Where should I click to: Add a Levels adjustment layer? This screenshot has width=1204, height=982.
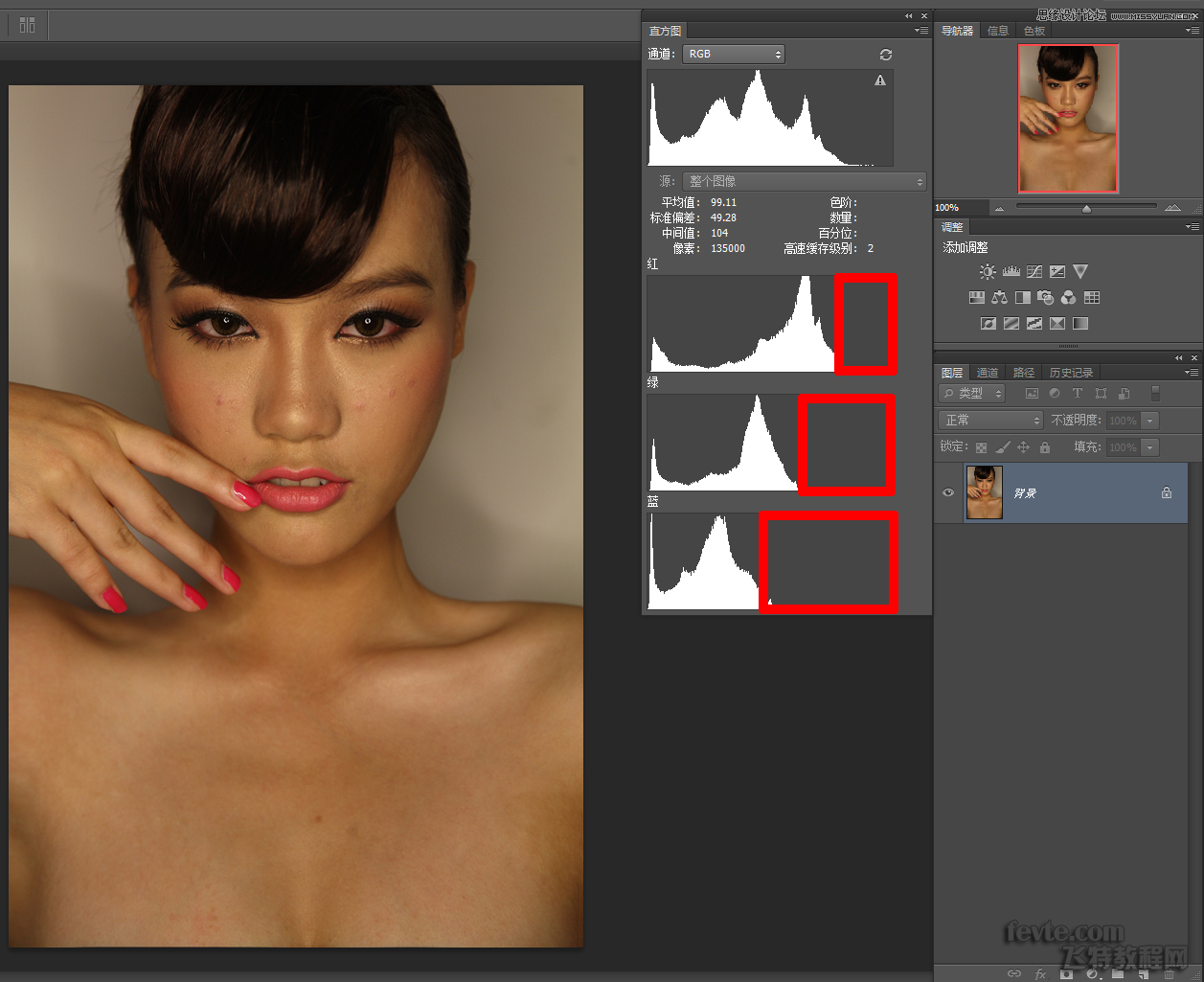(1011, 271)
